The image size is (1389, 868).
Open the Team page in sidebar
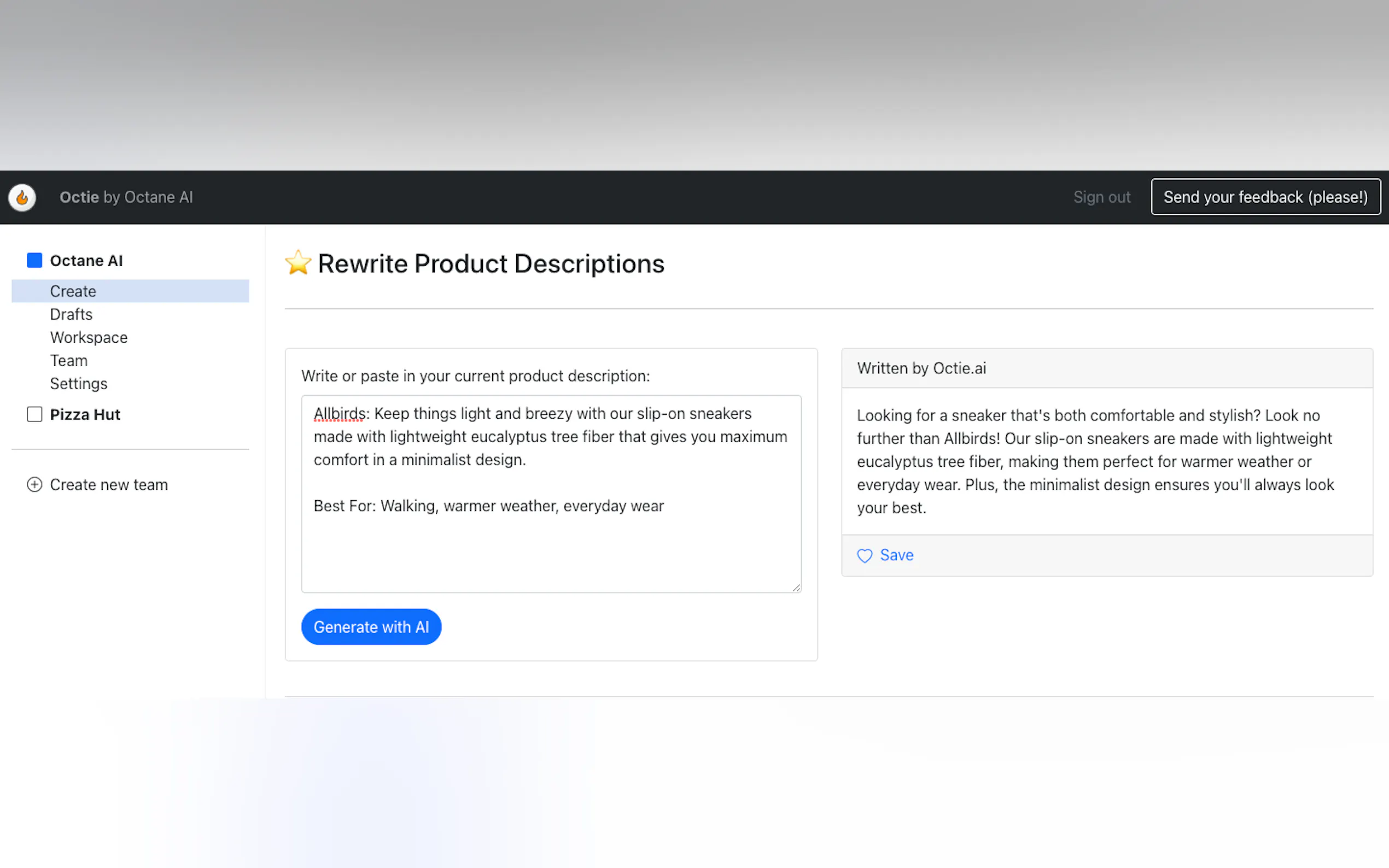coord(68,361)
